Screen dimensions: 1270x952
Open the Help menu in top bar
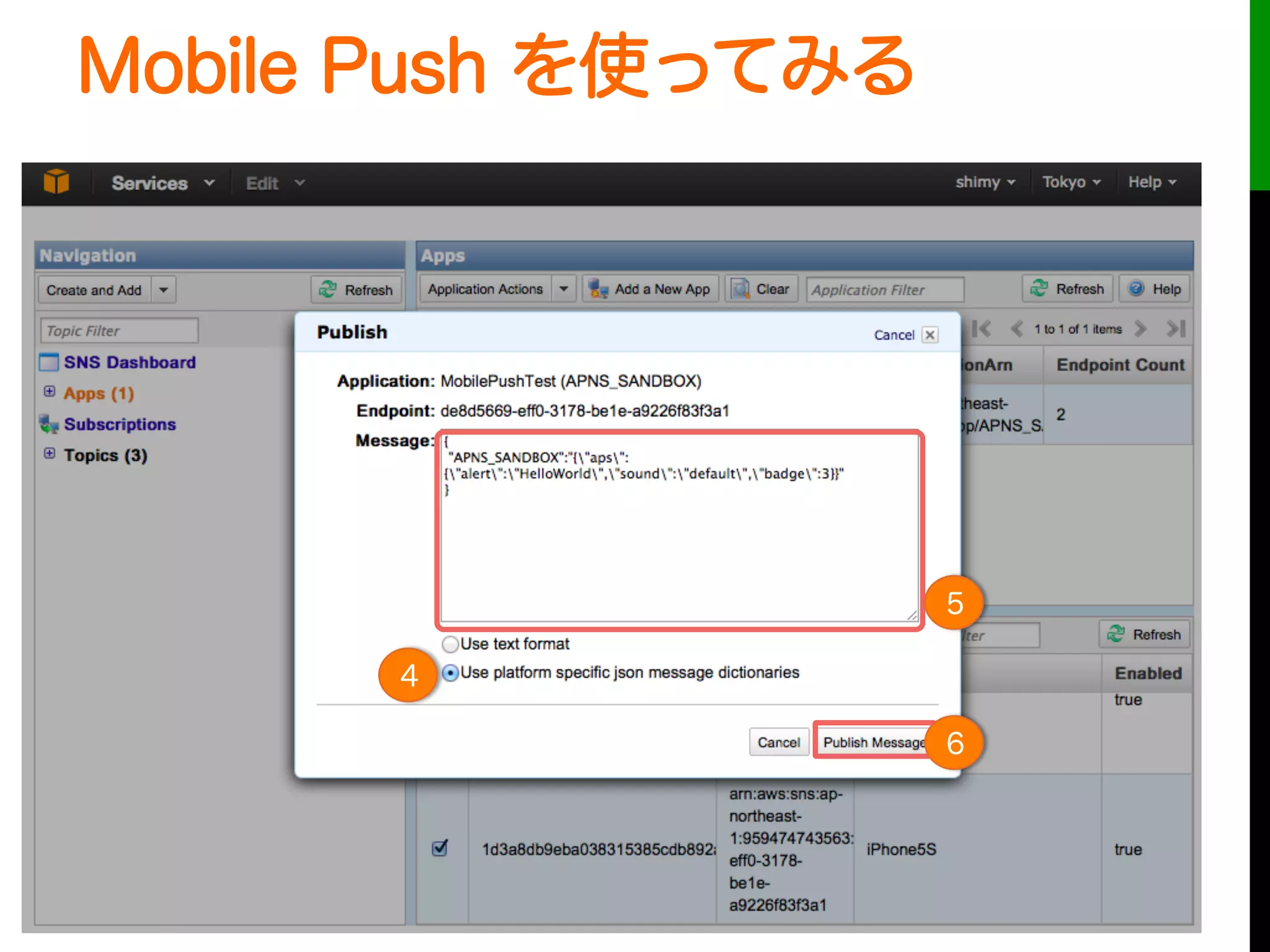pos(1152,182)
